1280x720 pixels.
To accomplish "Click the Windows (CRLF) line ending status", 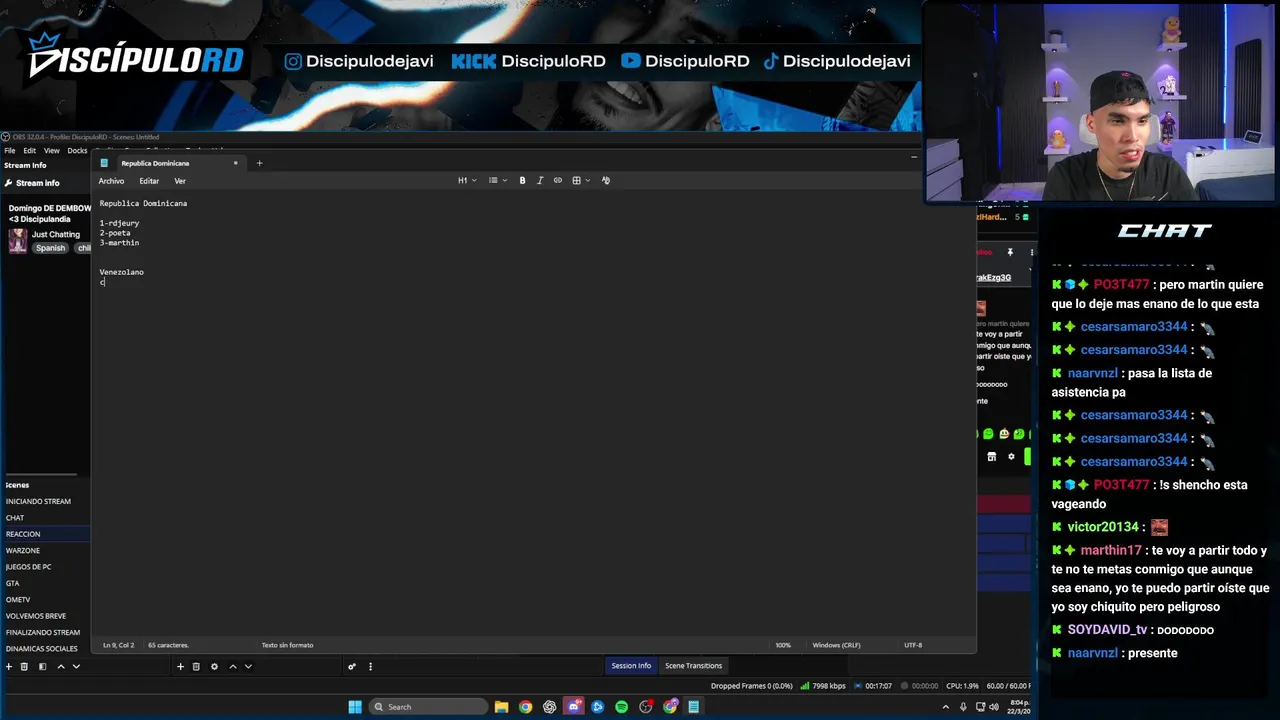I will point(836,645).
